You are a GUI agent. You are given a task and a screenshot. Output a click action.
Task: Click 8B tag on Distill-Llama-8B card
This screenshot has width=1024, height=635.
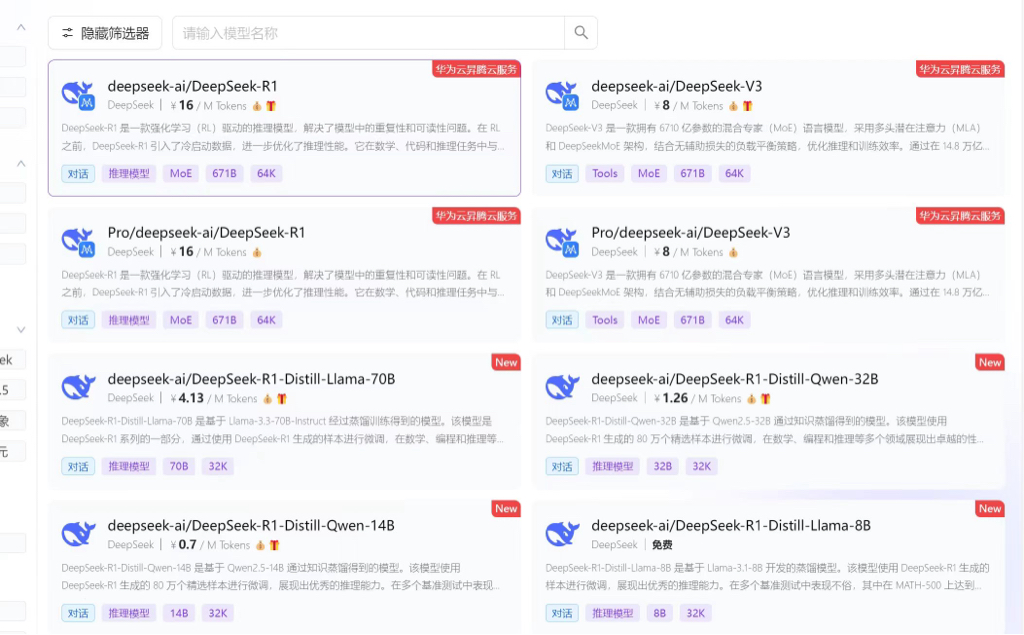coord(660,613)
